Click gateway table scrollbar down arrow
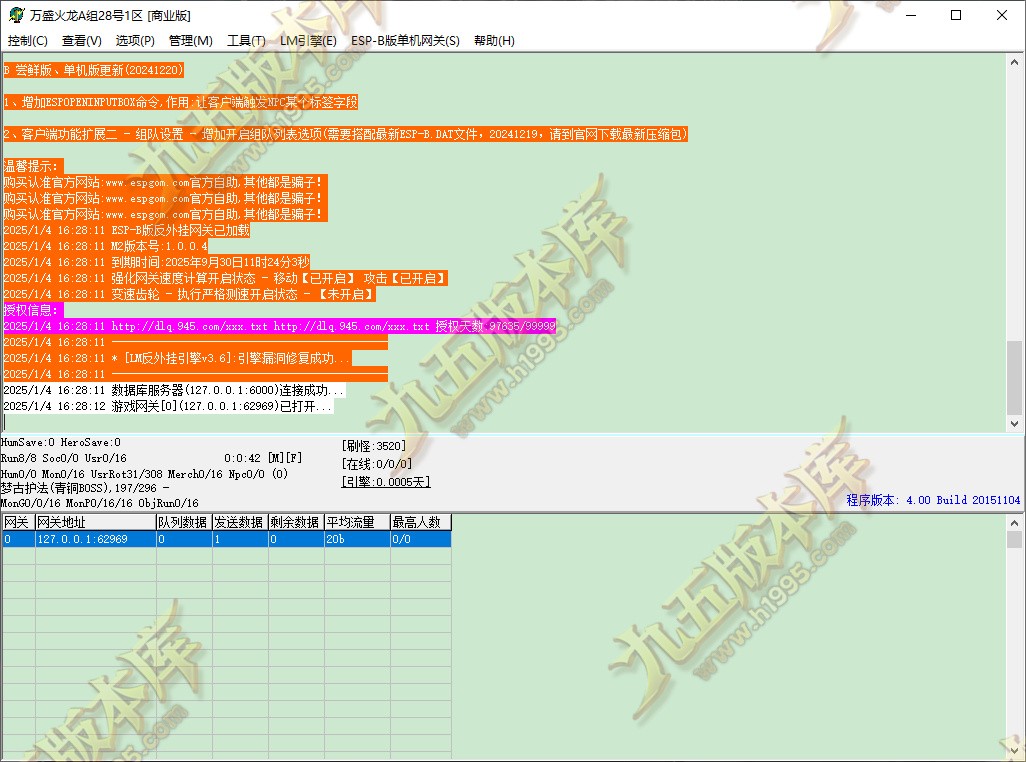Image resolution: width=1026 pixels, height=762 pixels. point(1014,751)
